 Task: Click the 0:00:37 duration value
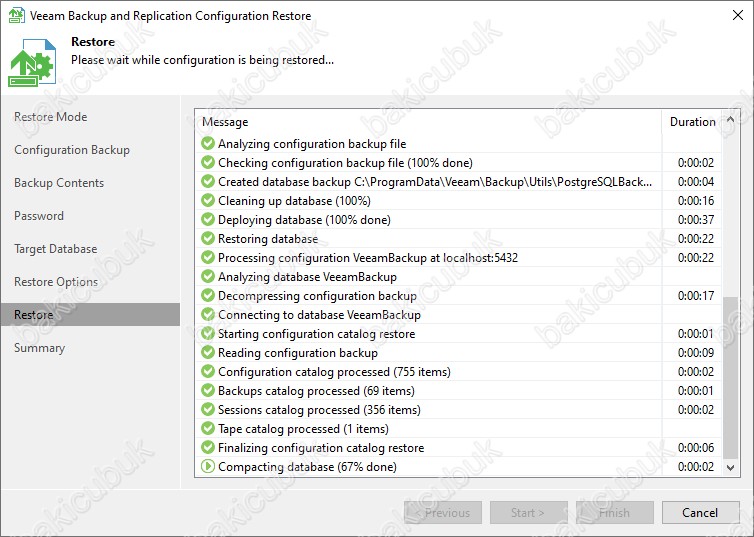click(696, 220)
